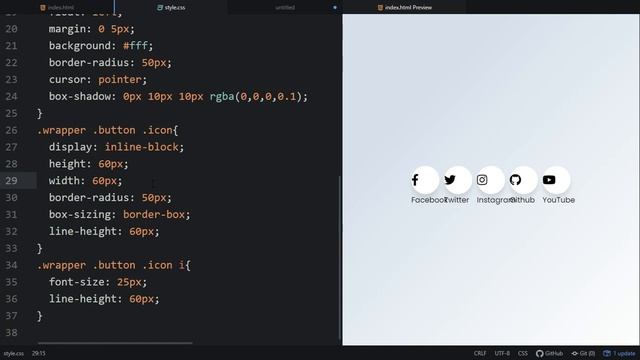The width and height of the screenshot is (640, 360).
Task: Click line number 34 in gutter
Action: pyautogui.click(x=11, y=265)
